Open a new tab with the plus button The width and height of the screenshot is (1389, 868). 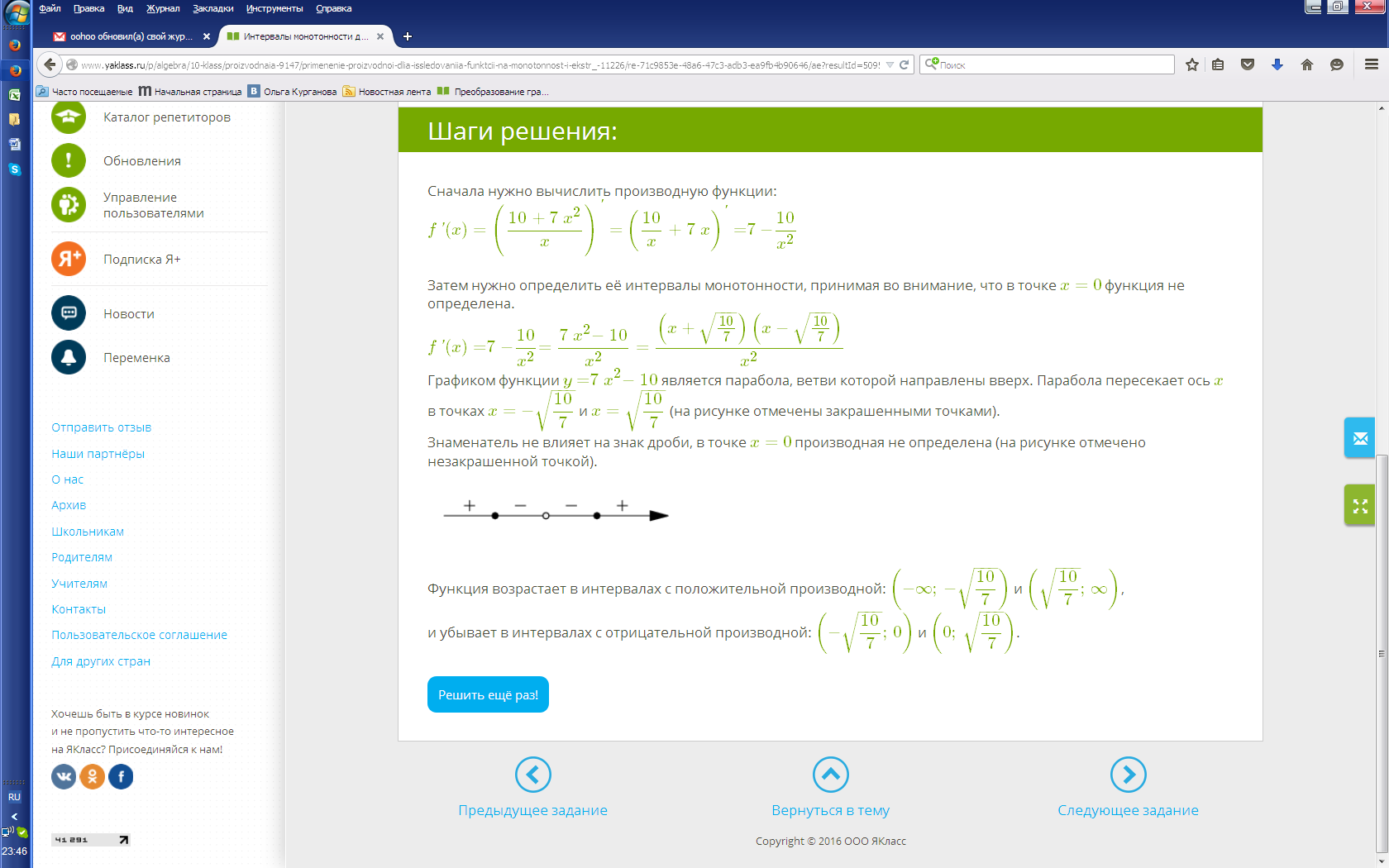(x=408, y=36)
